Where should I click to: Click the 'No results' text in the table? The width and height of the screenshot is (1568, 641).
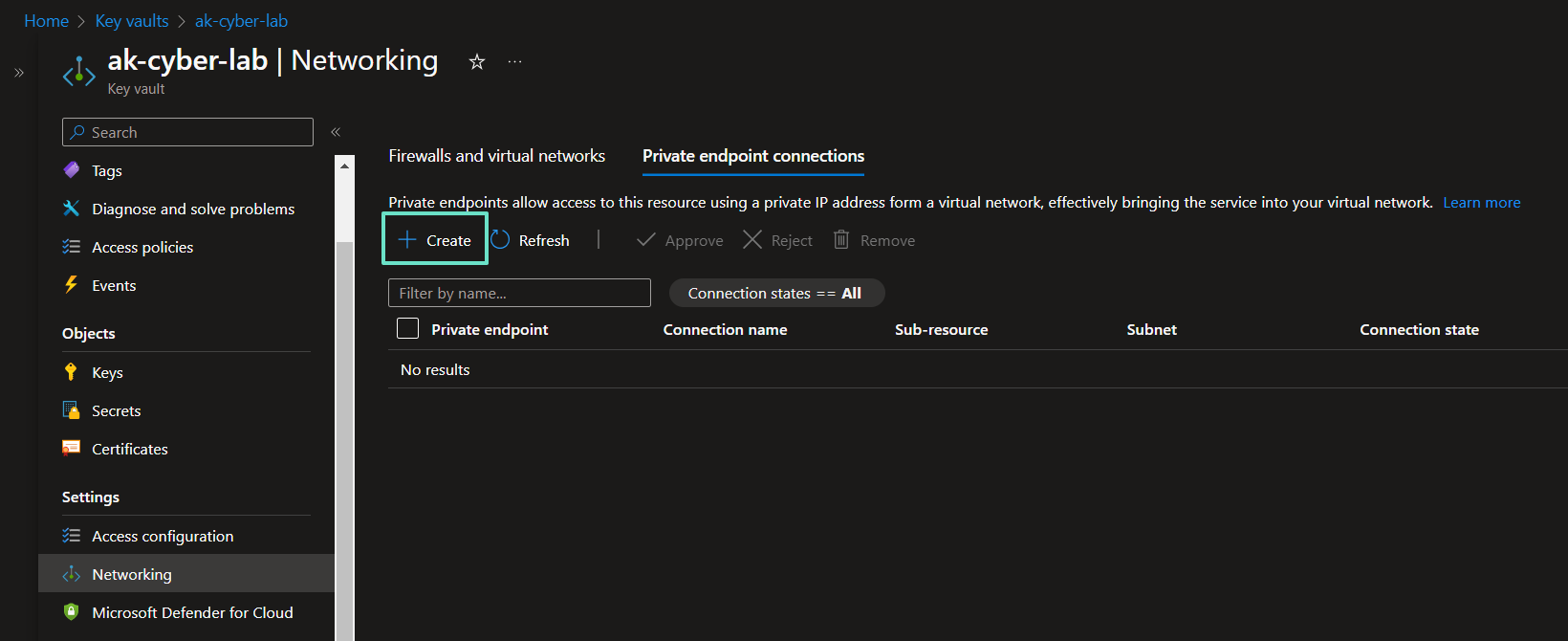435,370
